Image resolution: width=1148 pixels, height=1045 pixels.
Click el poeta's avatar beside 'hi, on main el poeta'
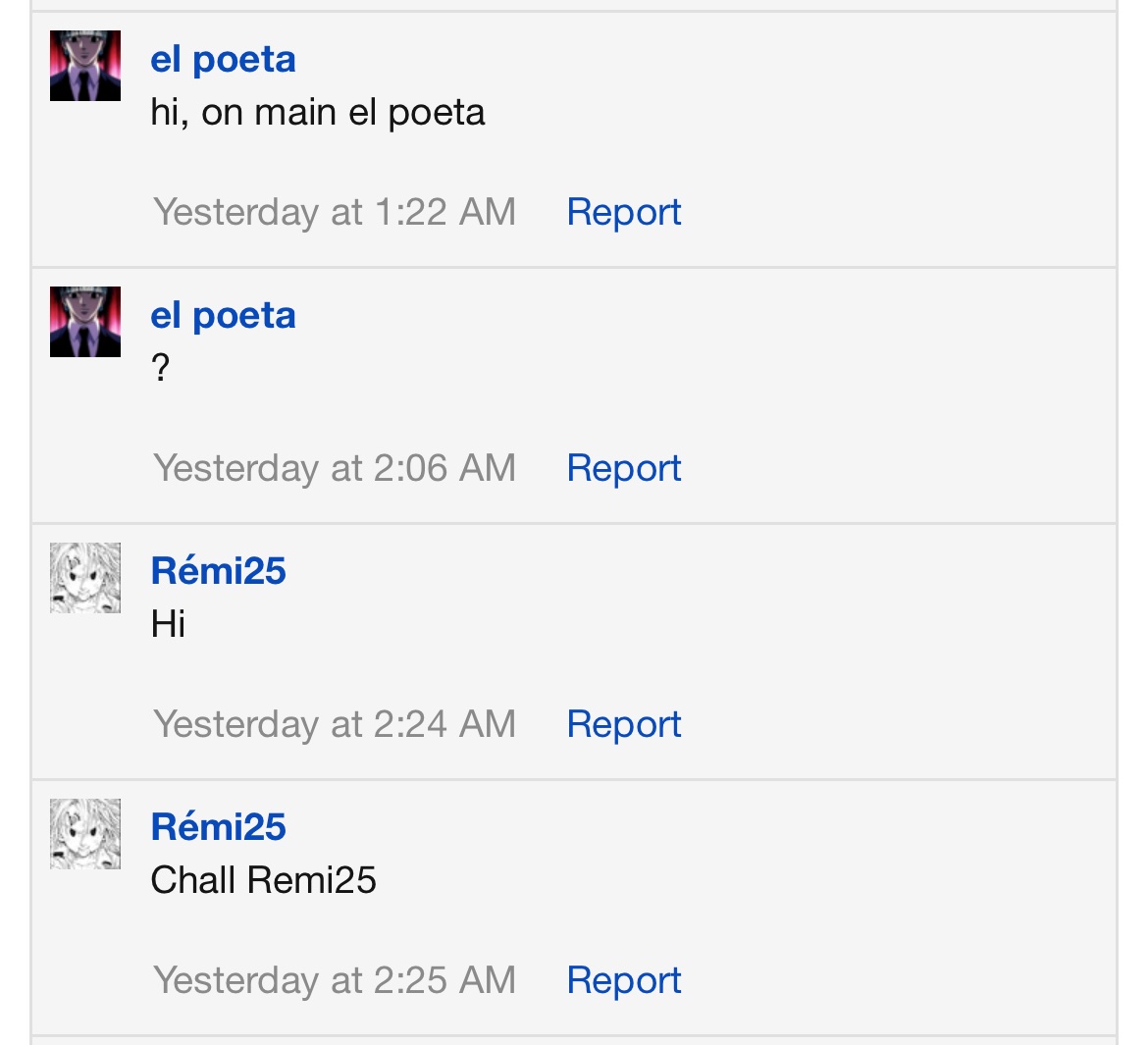point(85,66)
